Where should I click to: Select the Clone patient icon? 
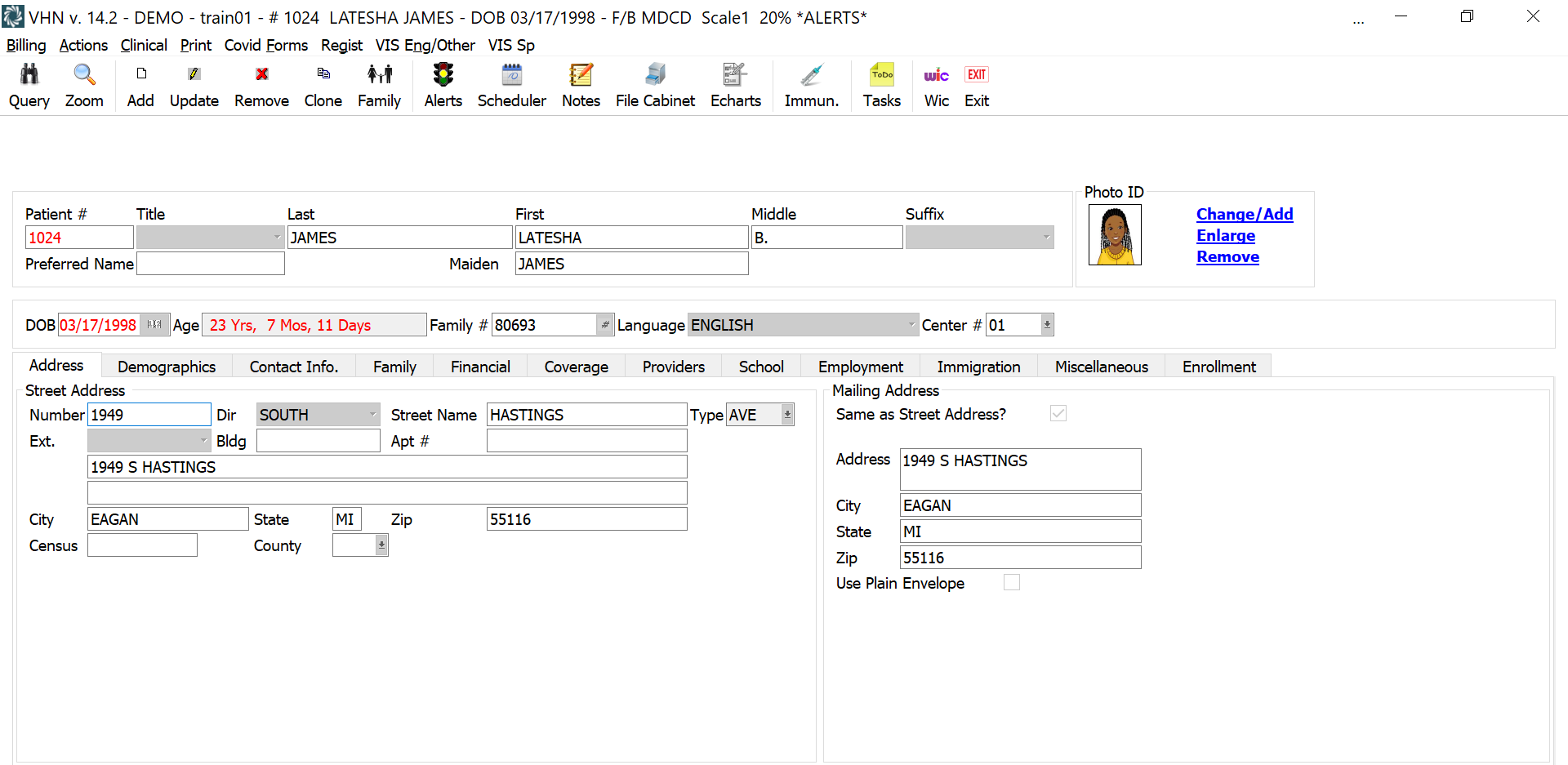(323, 86)
